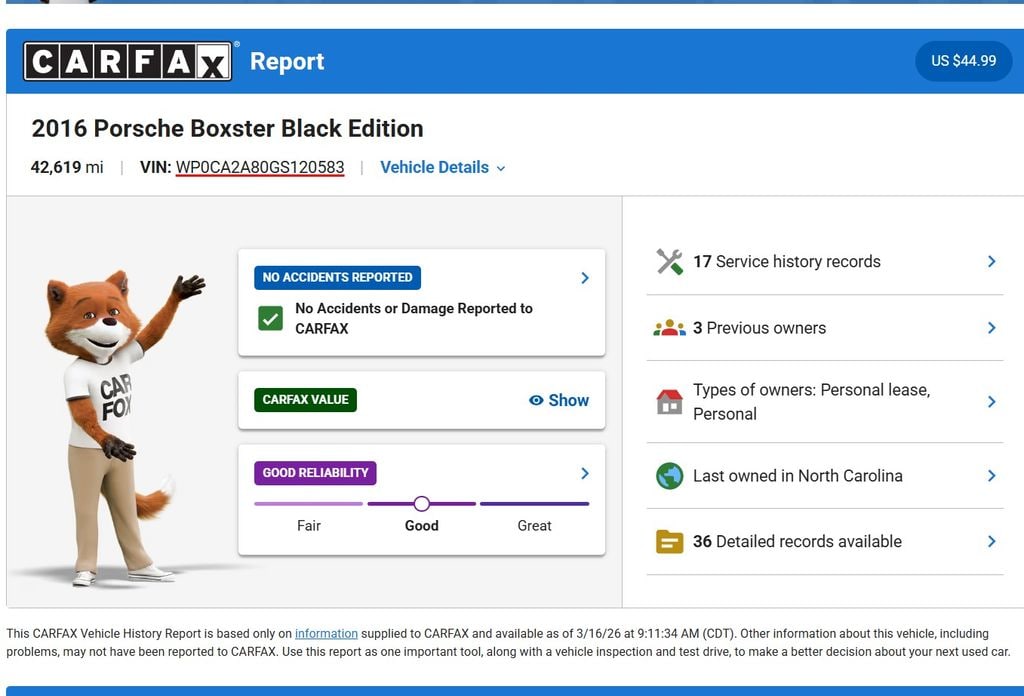
Task: Click the green no-accidents checkmark
Action: click(270, 319)
